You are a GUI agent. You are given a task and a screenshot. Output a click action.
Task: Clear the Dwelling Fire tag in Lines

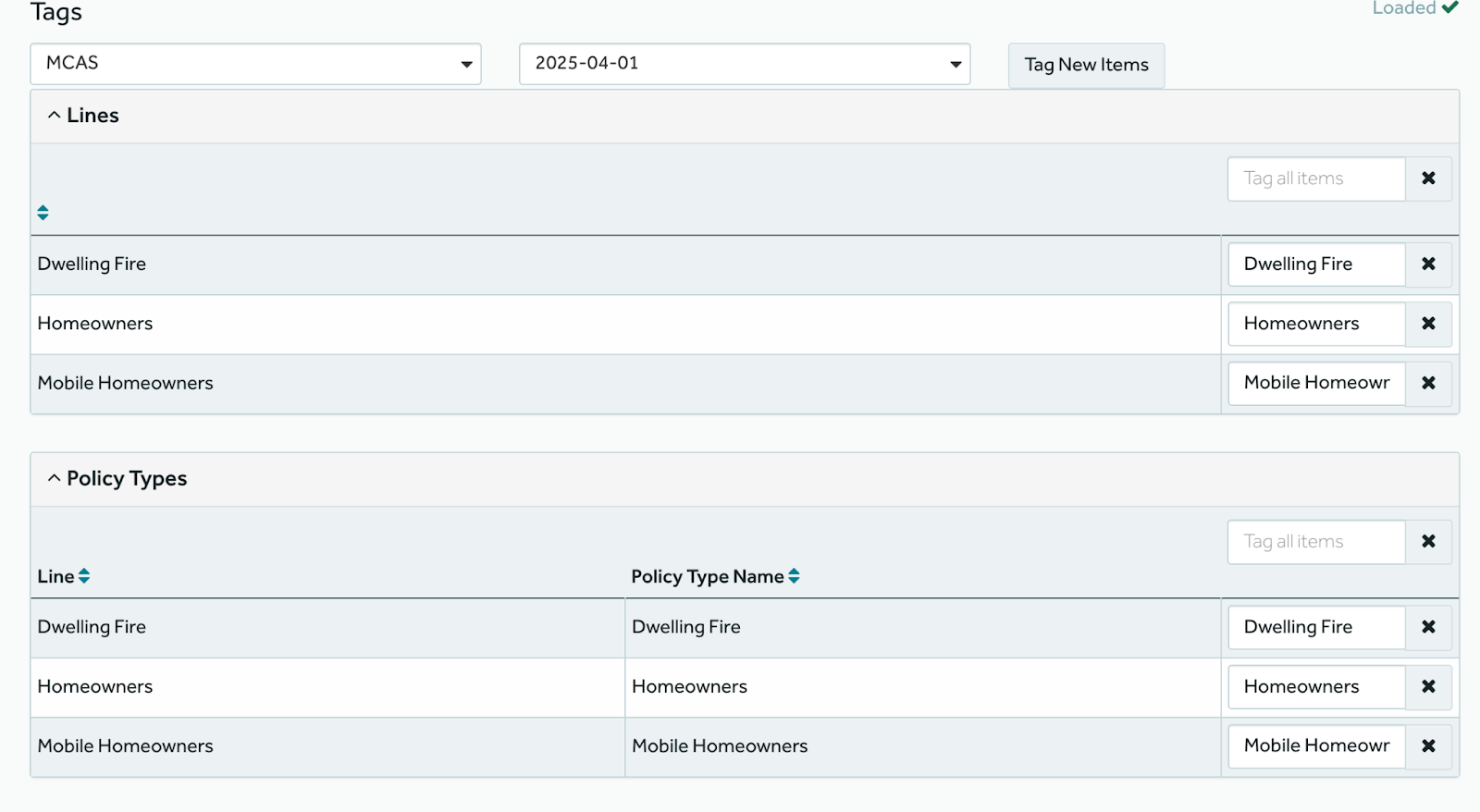(1428, 265)
